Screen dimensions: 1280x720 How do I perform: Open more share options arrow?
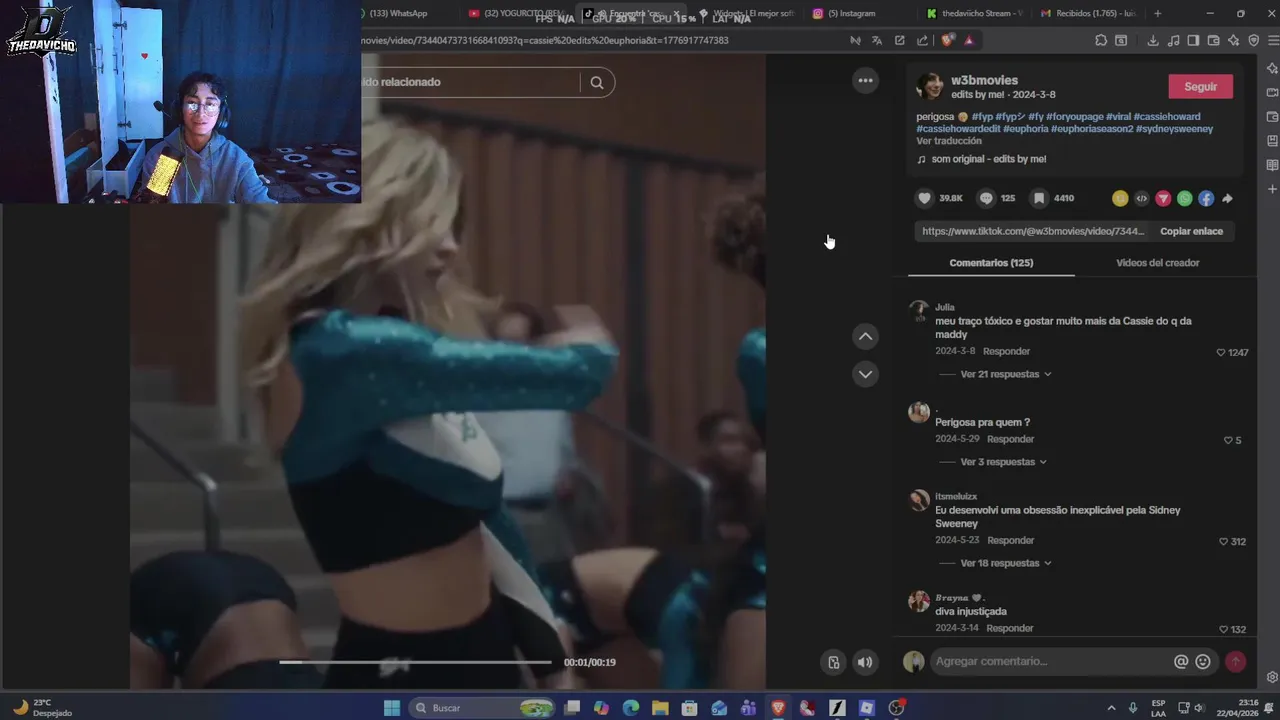(1227, 198)
